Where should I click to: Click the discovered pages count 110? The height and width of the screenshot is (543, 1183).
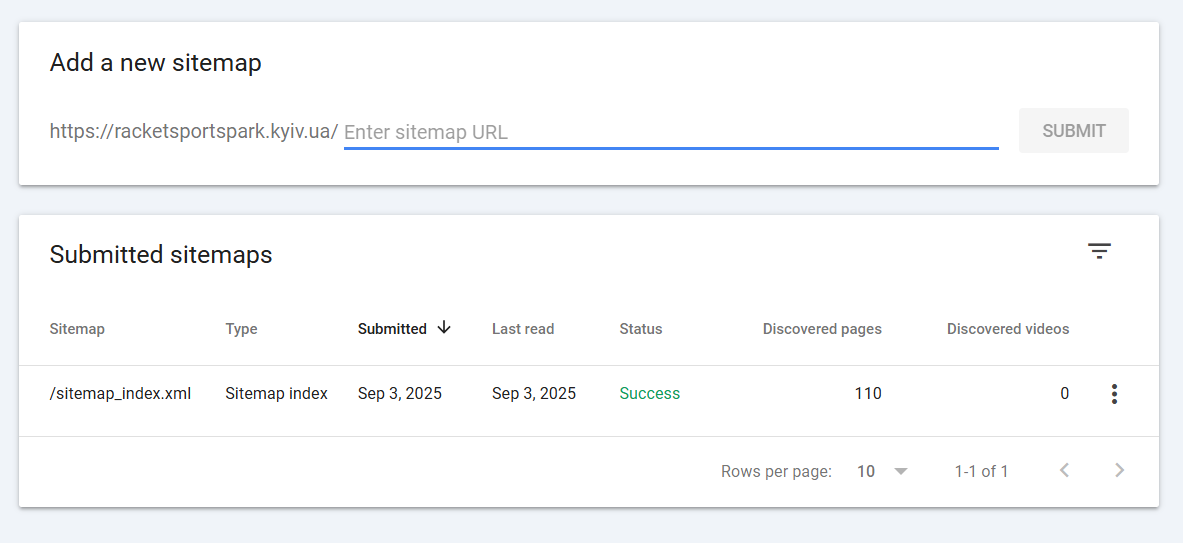[x=868, y=394]
